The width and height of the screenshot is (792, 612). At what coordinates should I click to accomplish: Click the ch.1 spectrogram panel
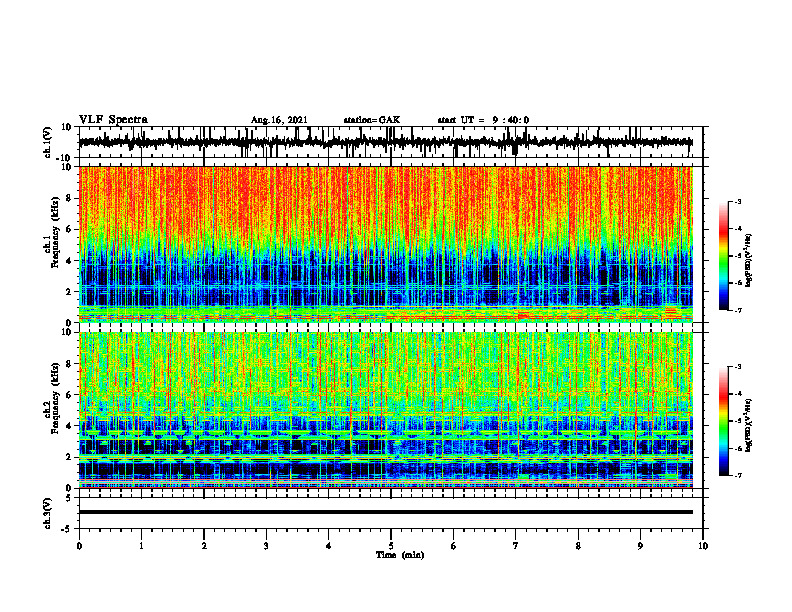click(386, 244)
